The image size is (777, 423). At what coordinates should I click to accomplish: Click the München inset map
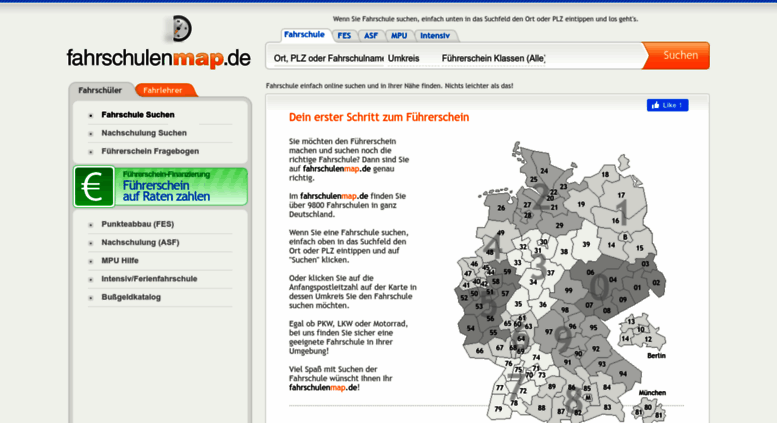649,409
